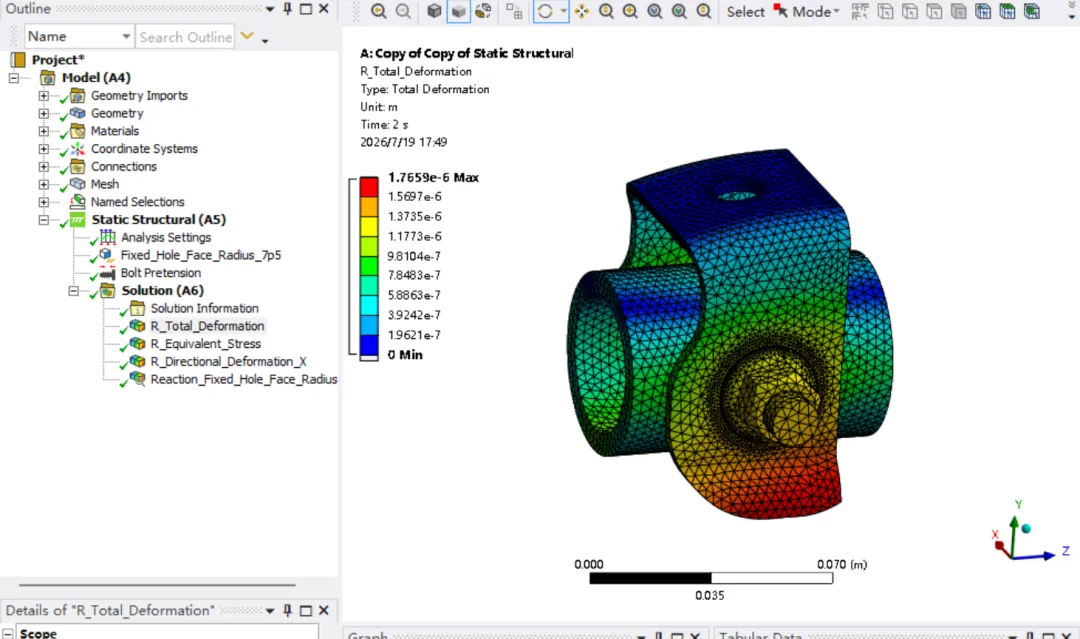1080x639 pixels.
Task: Click the cyan isometric ball on triad
Action: [1026, 528]
